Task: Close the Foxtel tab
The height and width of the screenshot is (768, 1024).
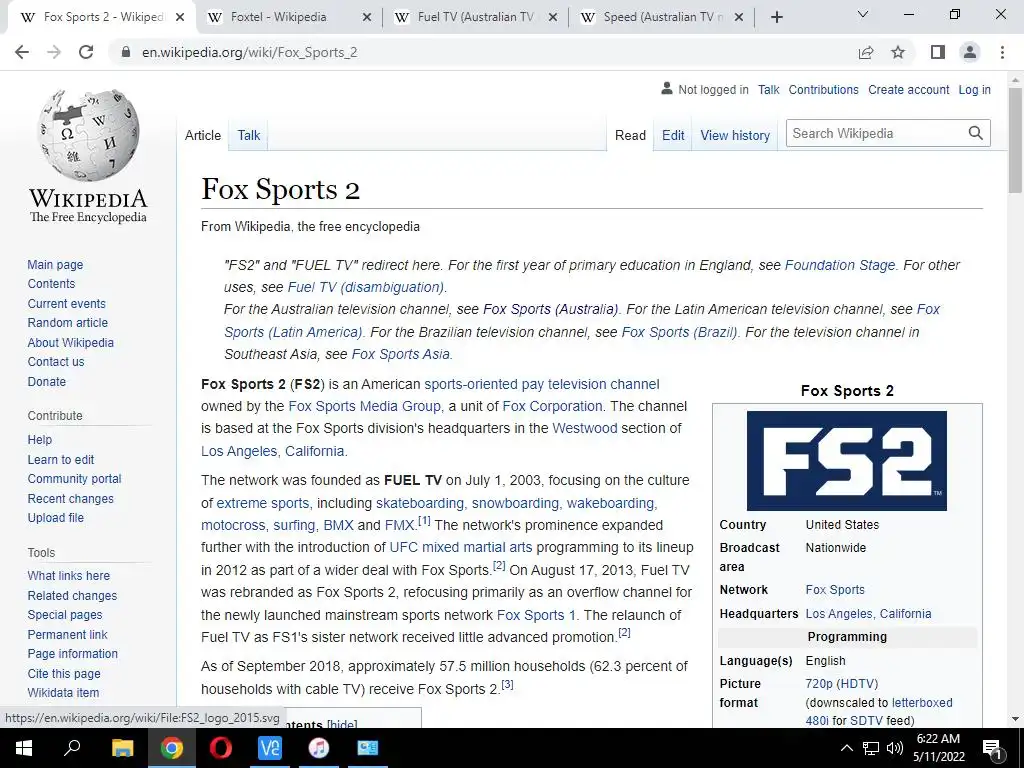Action: pyautogui.click(x=367, y=18)
